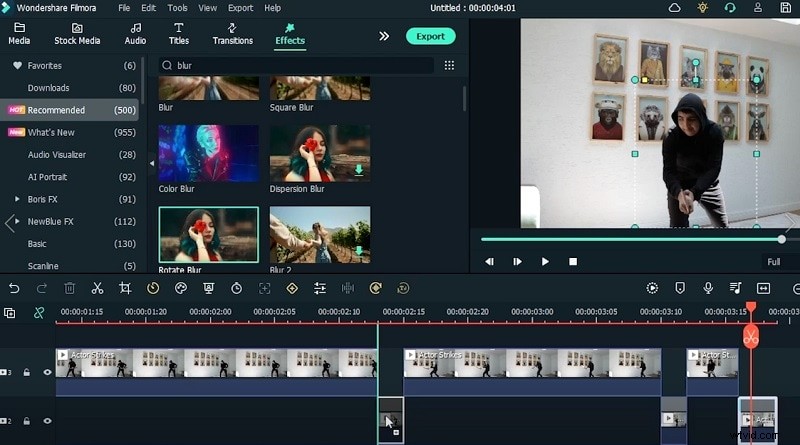Open the audio mixer icon
Screen dimensions: 800x445
735,288
